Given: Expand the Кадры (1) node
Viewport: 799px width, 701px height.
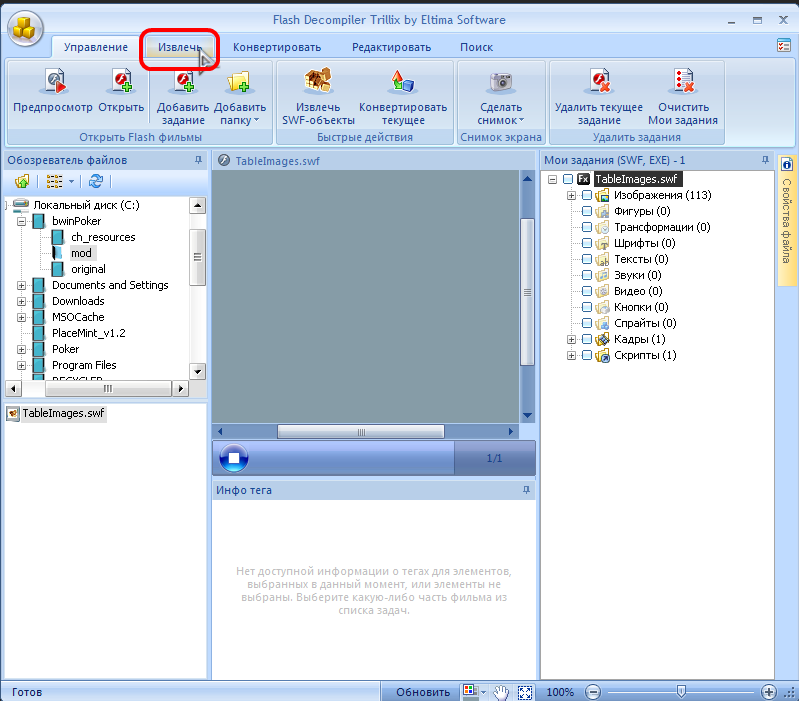Looking at the screenshot, I should (571, 339).
